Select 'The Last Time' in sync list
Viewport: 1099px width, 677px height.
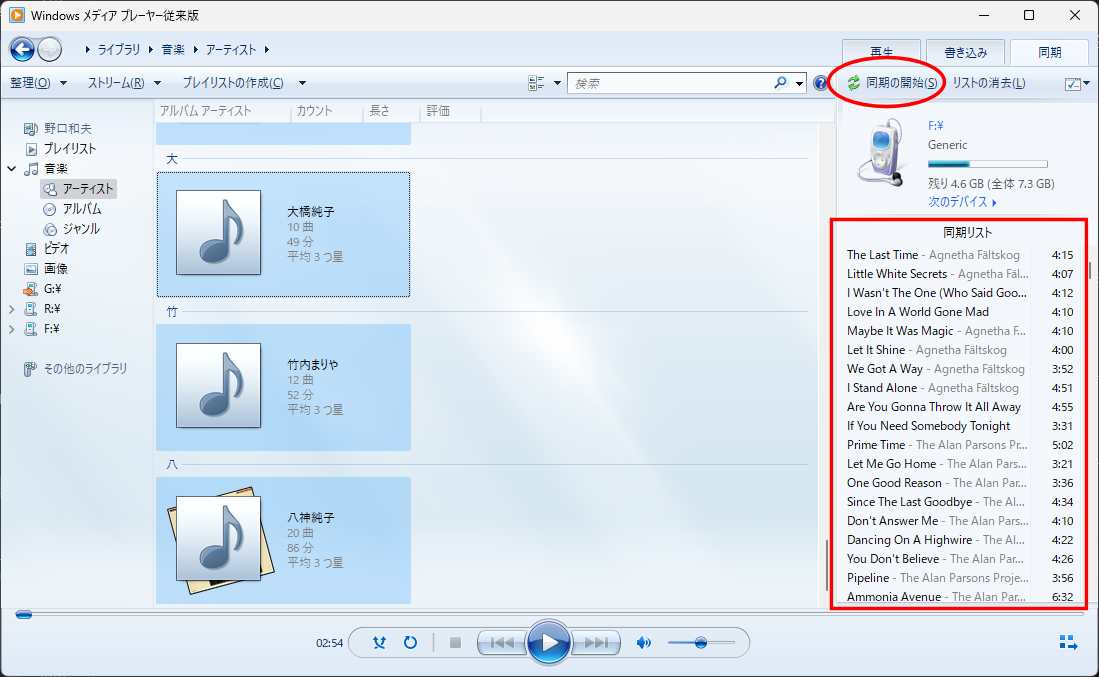coord(960,255)
